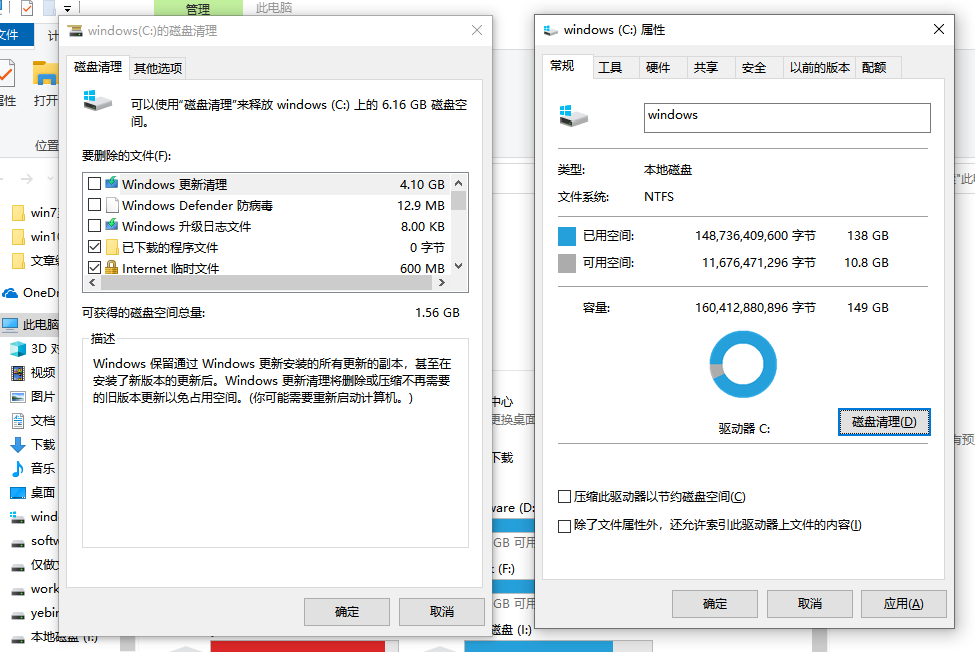The image size is (975, 652).
Task: Click the Desktop (桌面) icon in sidebar
Action: click(17, 493)
